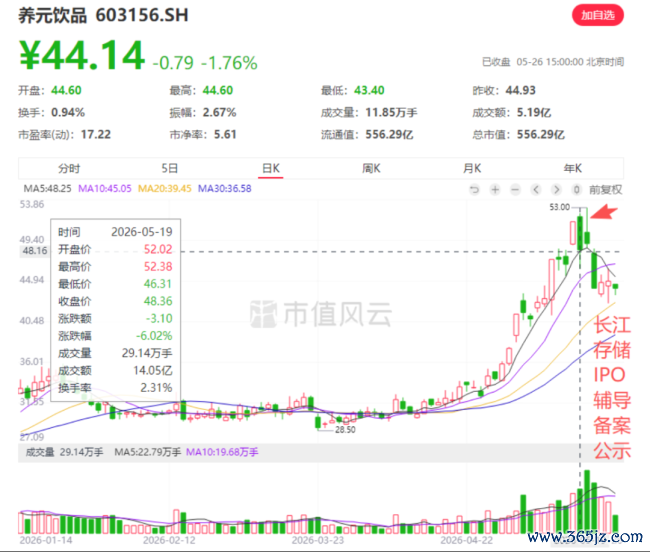Click the MA20:39.45 indicator label

pyautogui.click(x=165, y=189)
